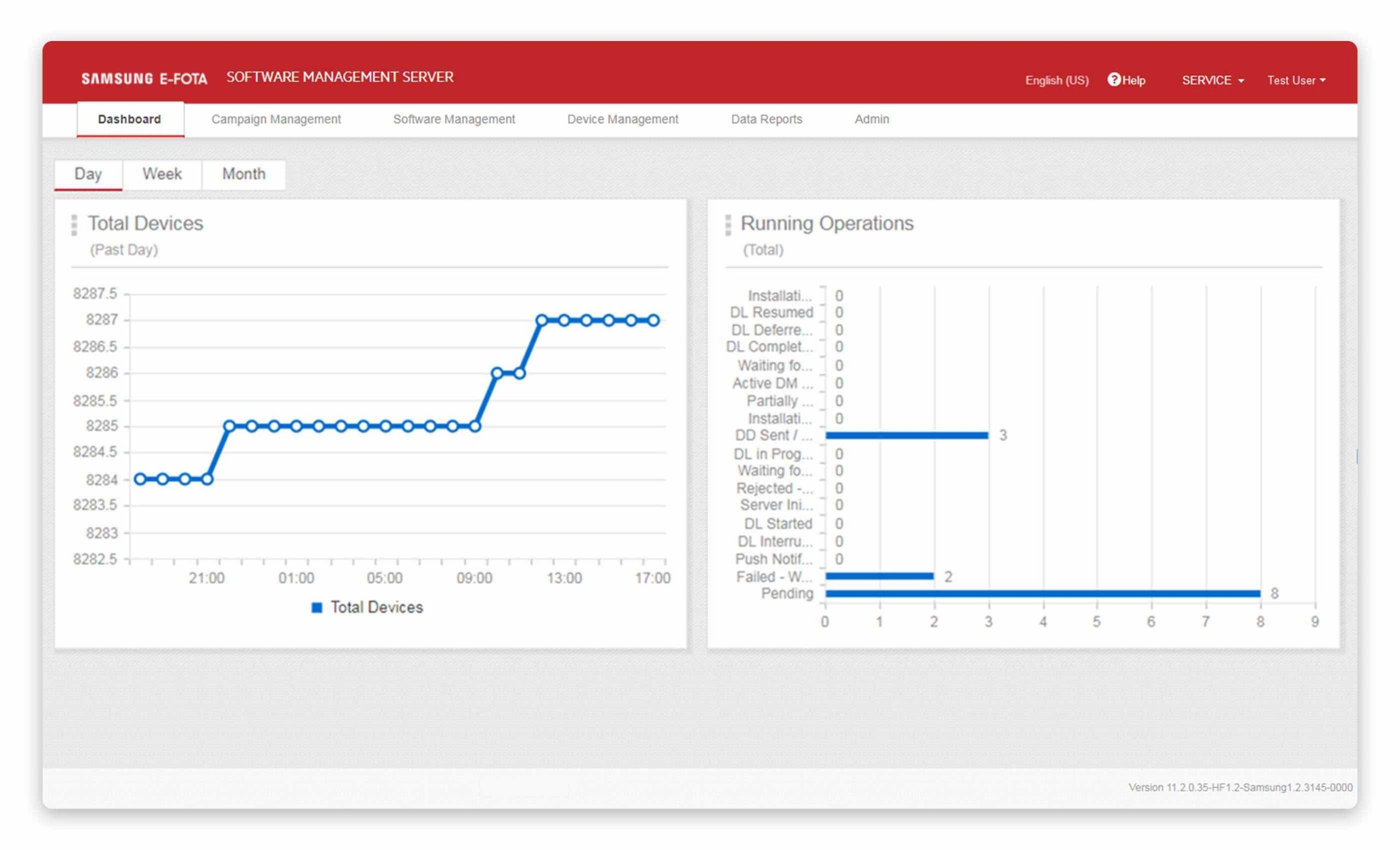The height and width of the screenshot is (850, 1400).
Task: Open the English (US) language selector
Action: [x=1056, y=80]
